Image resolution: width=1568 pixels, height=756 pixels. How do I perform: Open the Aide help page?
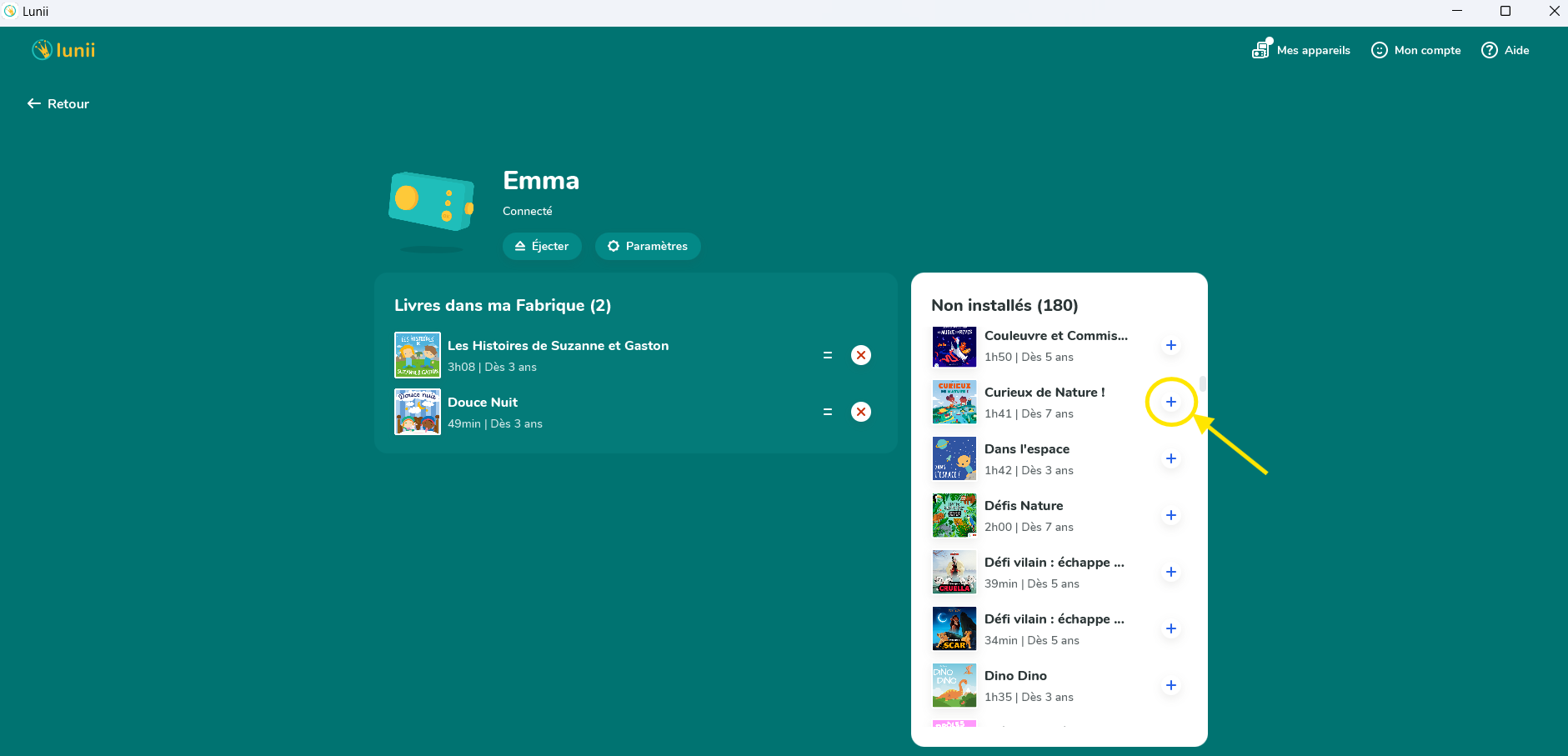(x=1505, y=50)
